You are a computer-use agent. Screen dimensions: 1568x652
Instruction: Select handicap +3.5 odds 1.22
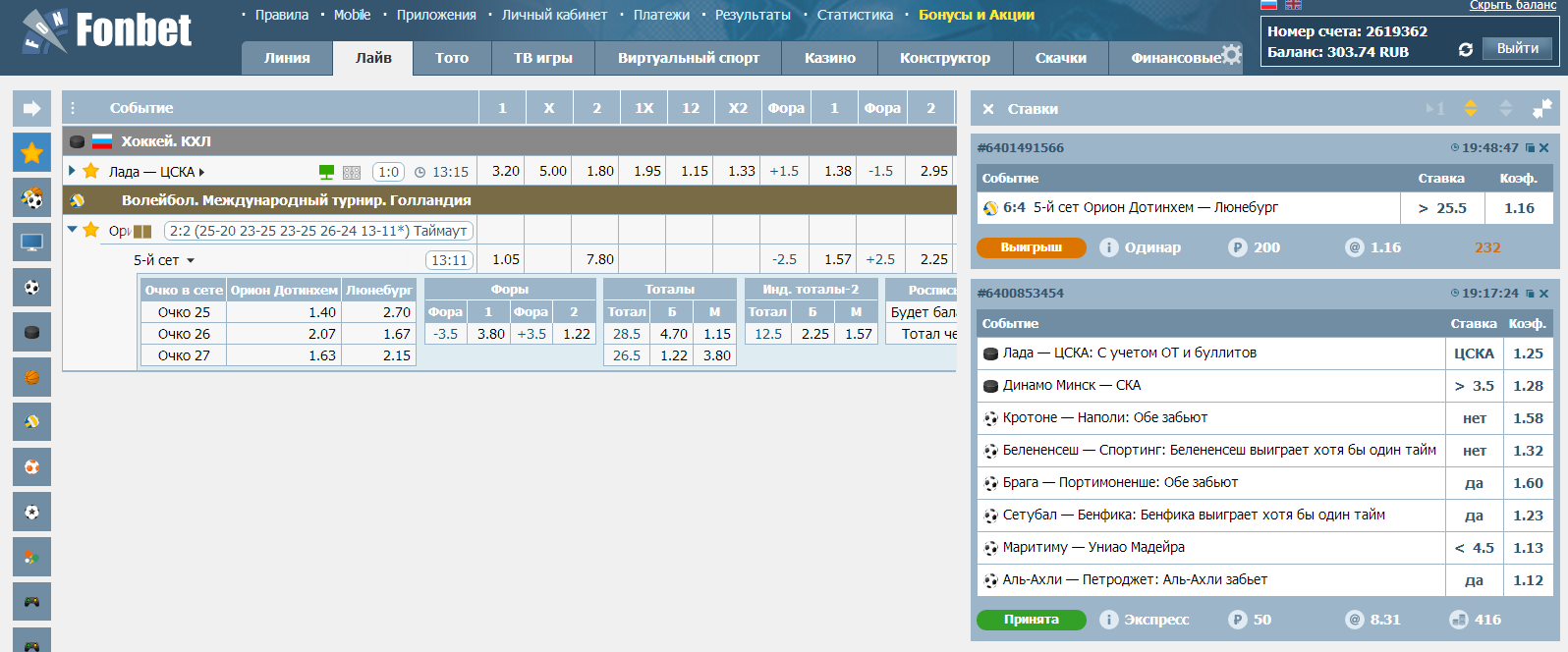576,334
